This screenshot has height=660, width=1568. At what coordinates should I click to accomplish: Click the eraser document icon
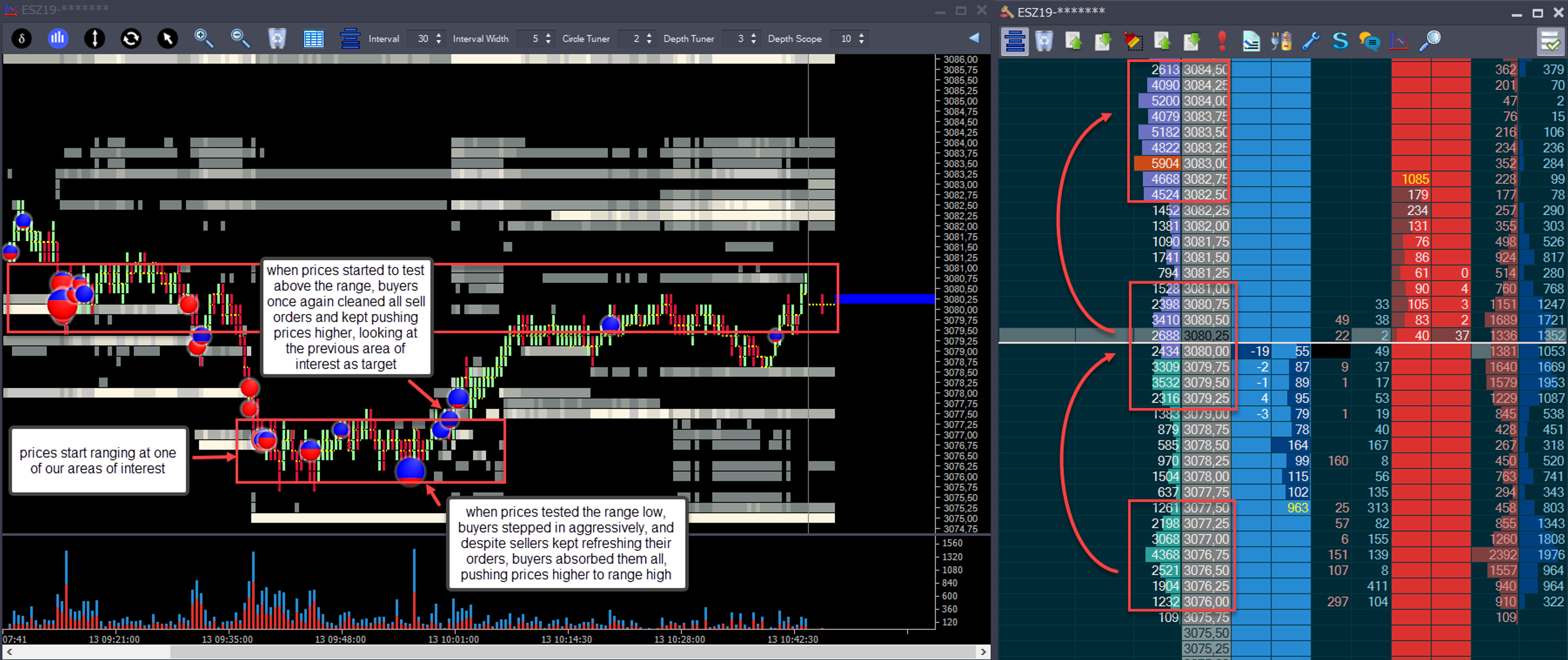1251,41
